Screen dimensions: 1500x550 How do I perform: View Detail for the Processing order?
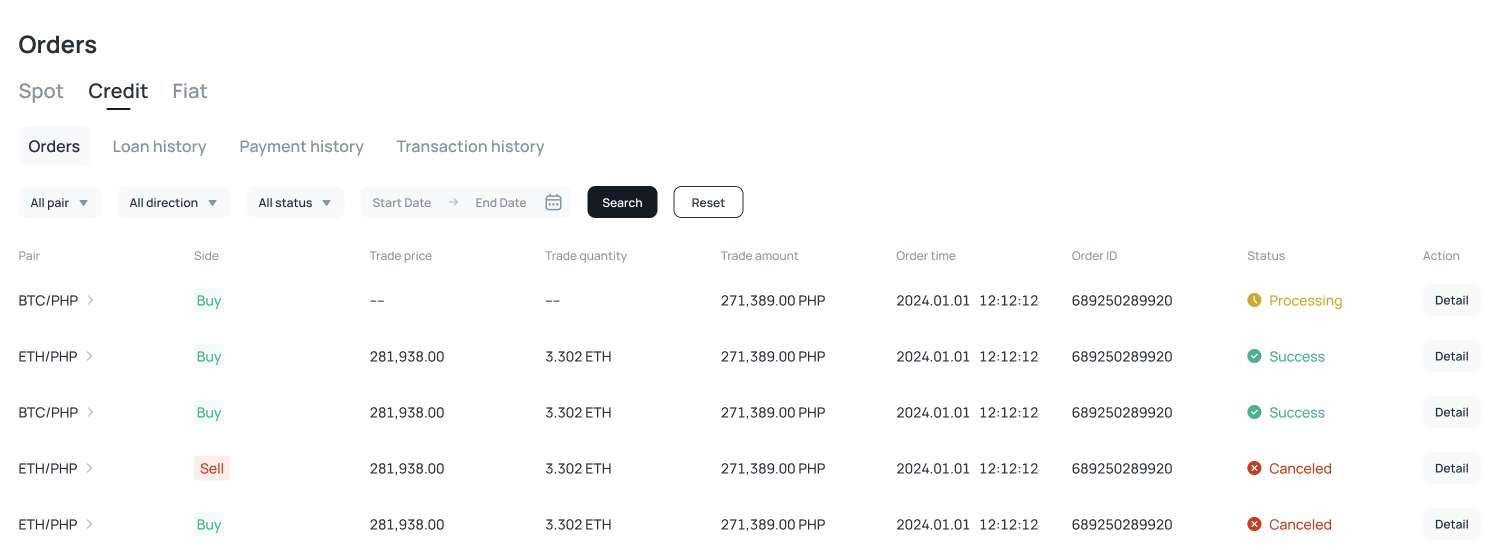coord(1452,300)
